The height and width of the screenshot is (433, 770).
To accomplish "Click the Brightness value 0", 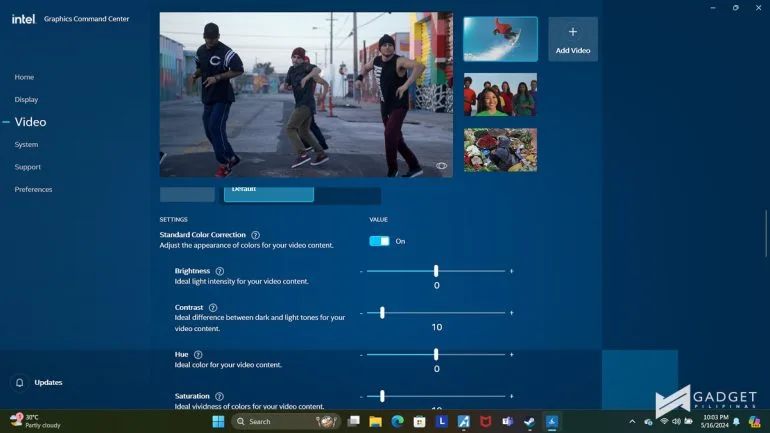I will coord(437,286).
